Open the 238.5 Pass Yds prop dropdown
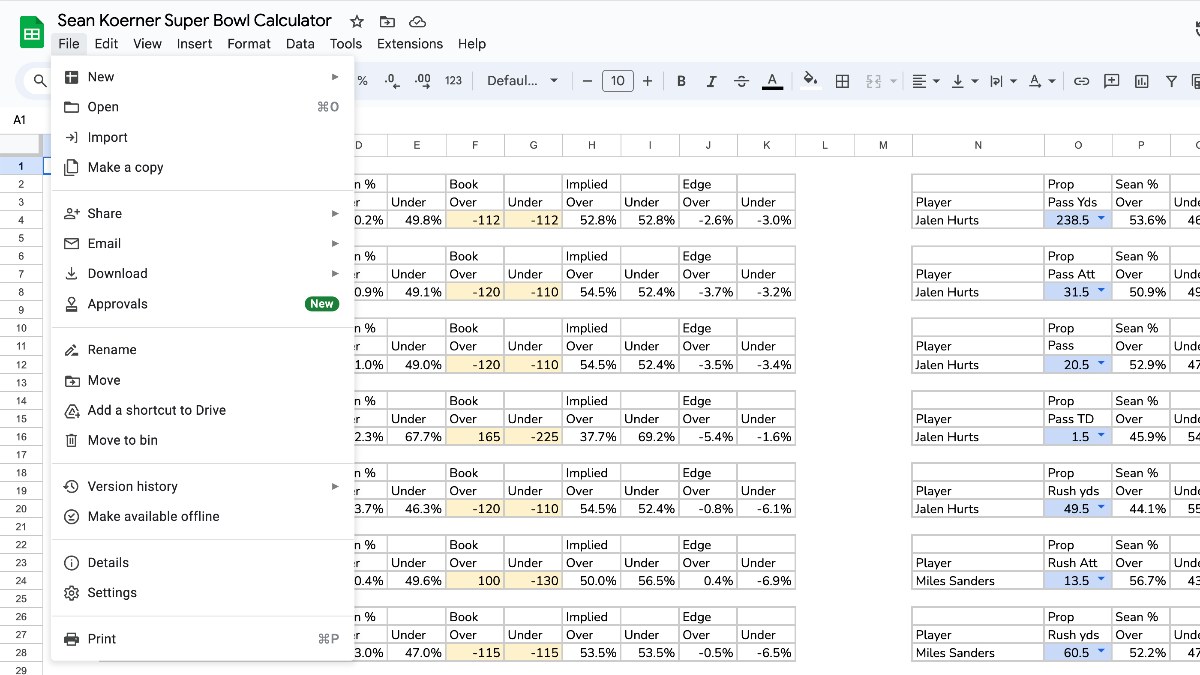The height and width of the screenshot is (675, 1200). [1101, 220]
